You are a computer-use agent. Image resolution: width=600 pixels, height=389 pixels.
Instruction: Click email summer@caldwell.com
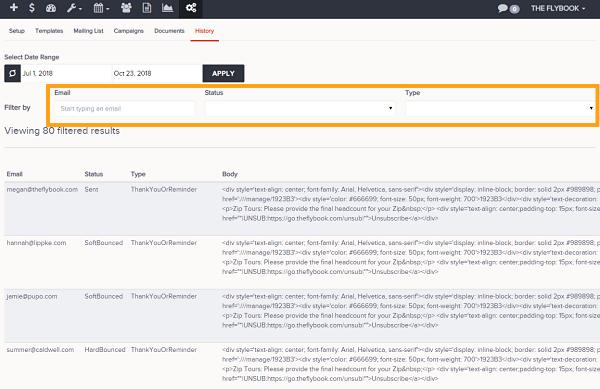click(40, 350)
